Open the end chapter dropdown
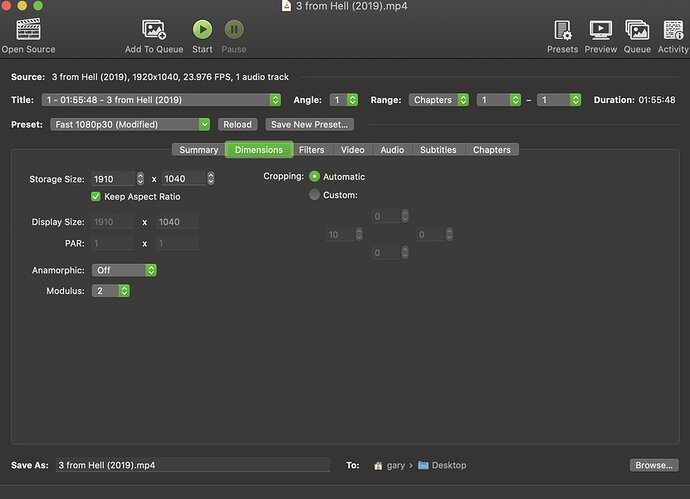690x499 pixels. point(559,100)
